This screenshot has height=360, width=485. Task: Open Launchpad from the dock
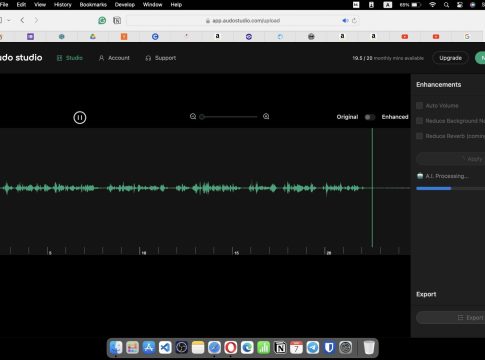132,348
